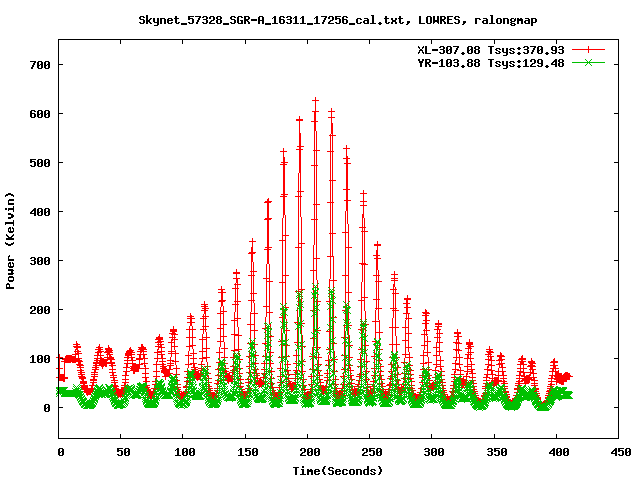
Task: Click the 500 tick label on y-axis
Action: [40, 163]
